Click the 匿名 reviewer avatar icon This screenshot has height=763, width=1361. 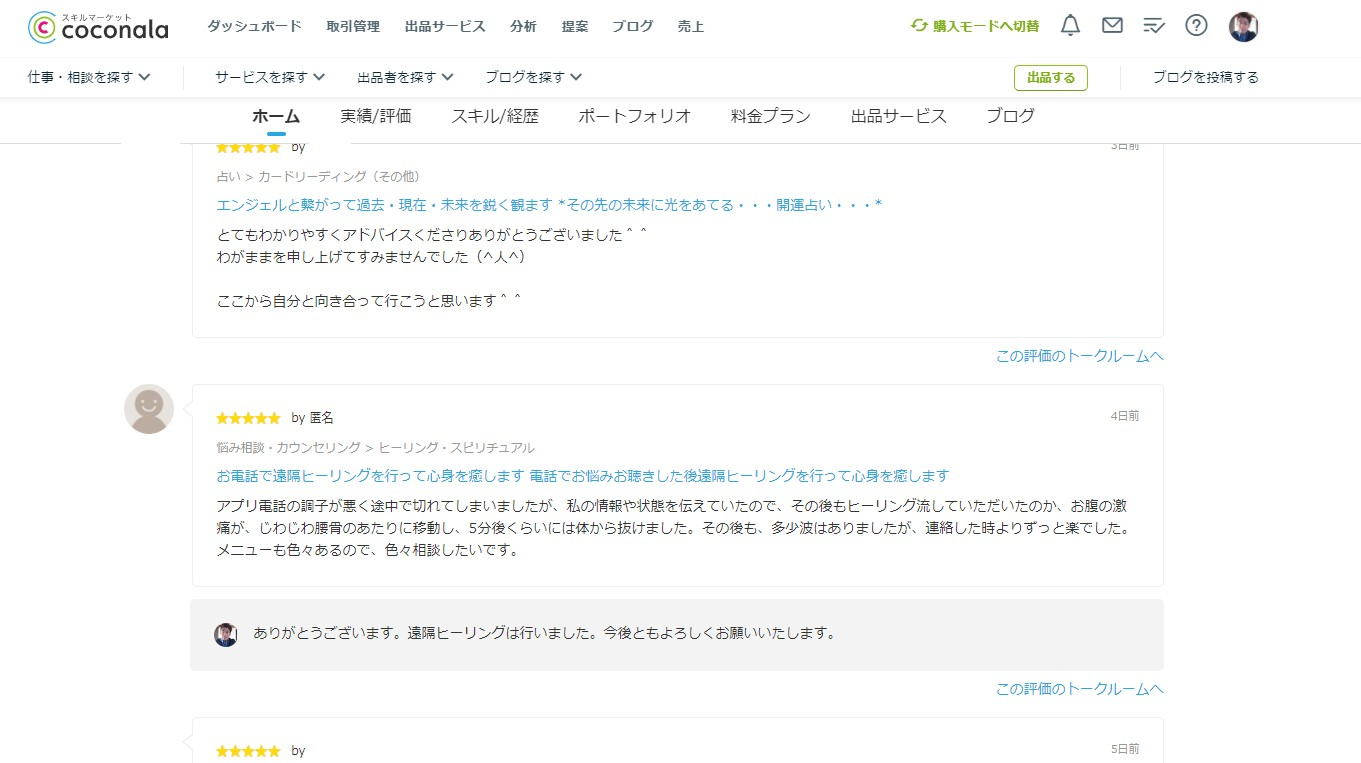(149, 409)
